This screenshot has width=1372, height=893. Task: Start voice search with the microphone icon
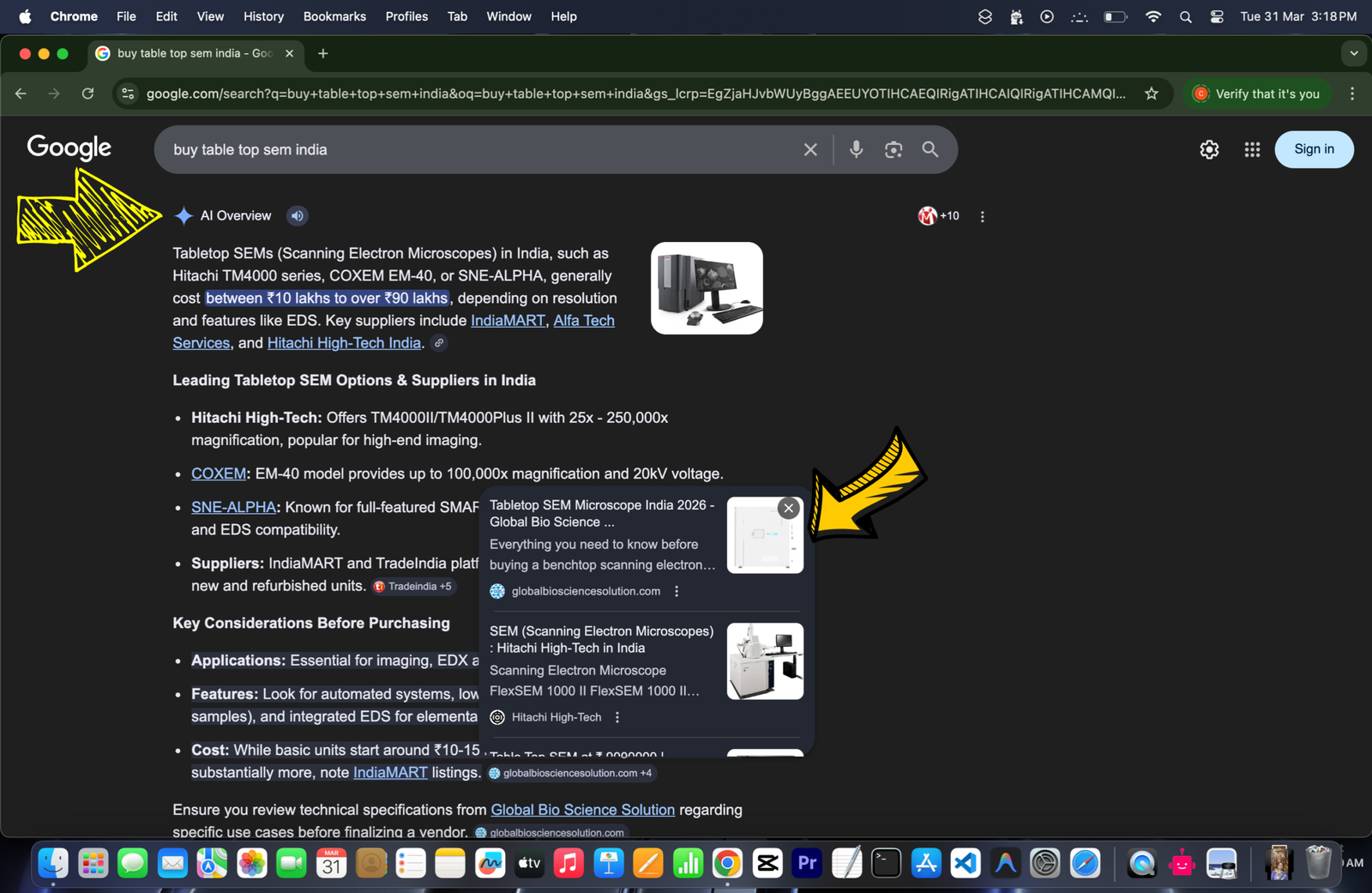click(x=856, y=149)
